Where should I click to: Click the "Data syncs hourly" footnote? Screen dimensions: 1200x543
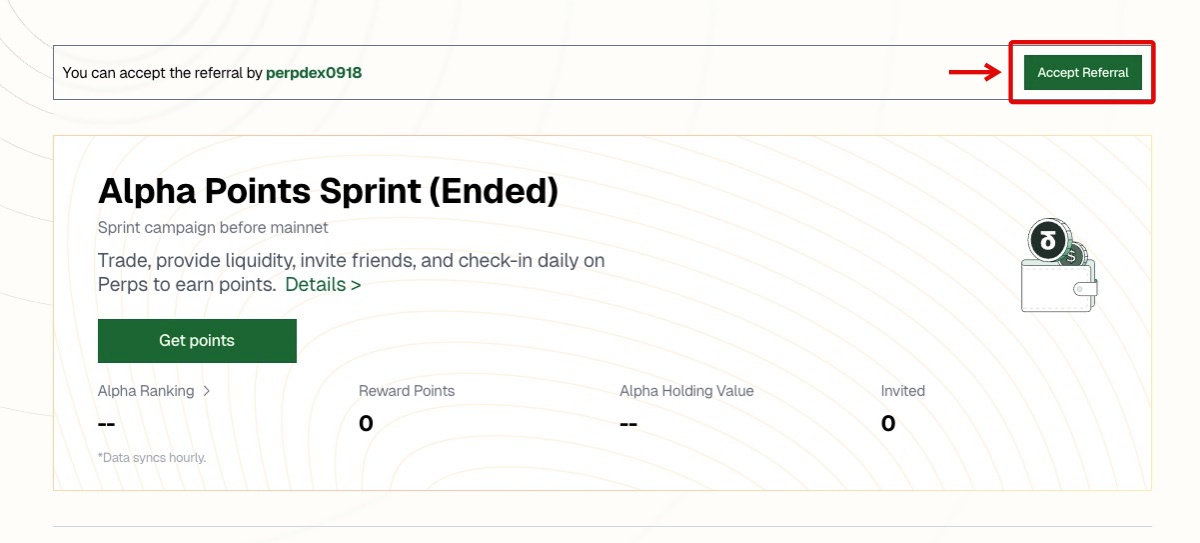click(152, 458)
